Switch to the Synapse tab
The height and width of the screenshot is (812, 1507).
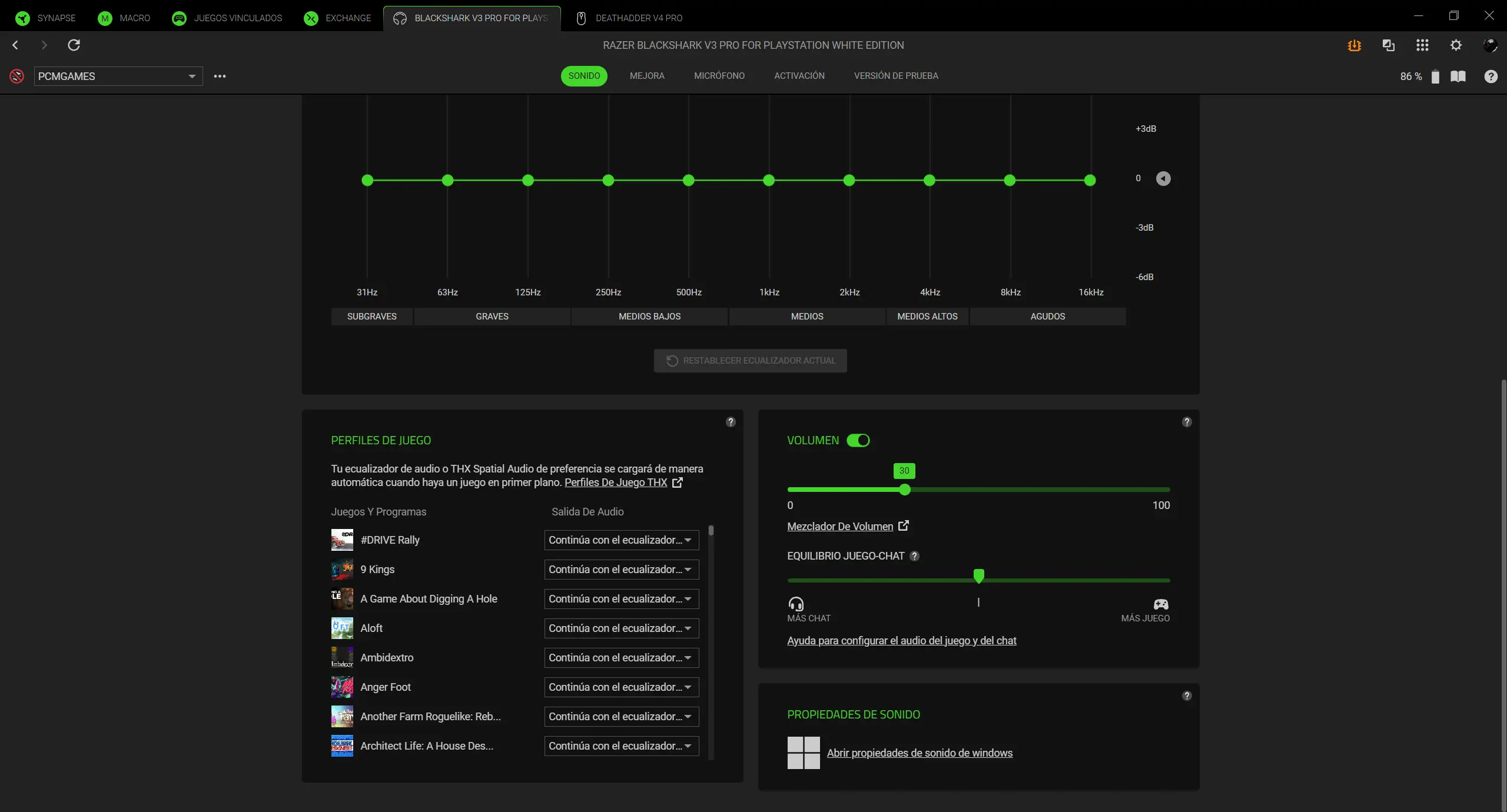tap(46, 18)
